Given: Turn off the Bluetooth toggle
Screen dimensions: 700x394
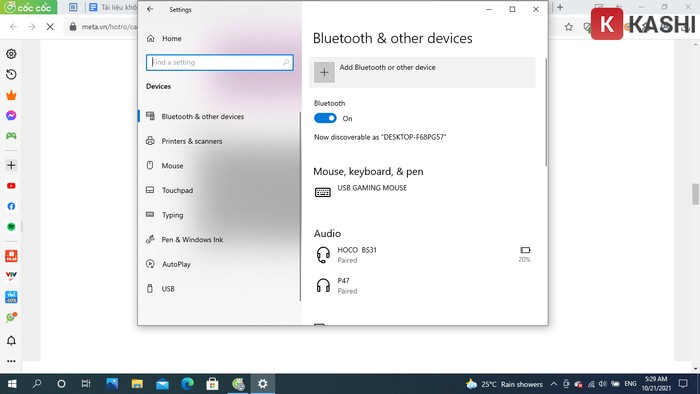Looking at the screenshot, I should (325, 118).
